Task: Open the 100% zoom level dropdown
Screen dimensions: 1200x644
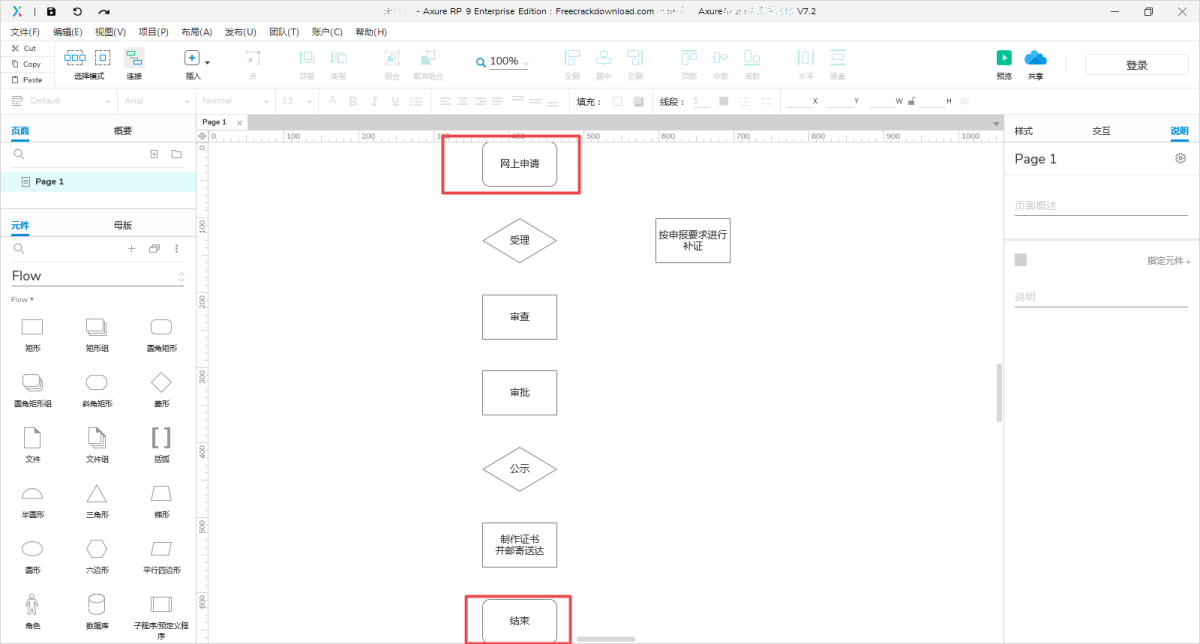Action: coord(525,63)
